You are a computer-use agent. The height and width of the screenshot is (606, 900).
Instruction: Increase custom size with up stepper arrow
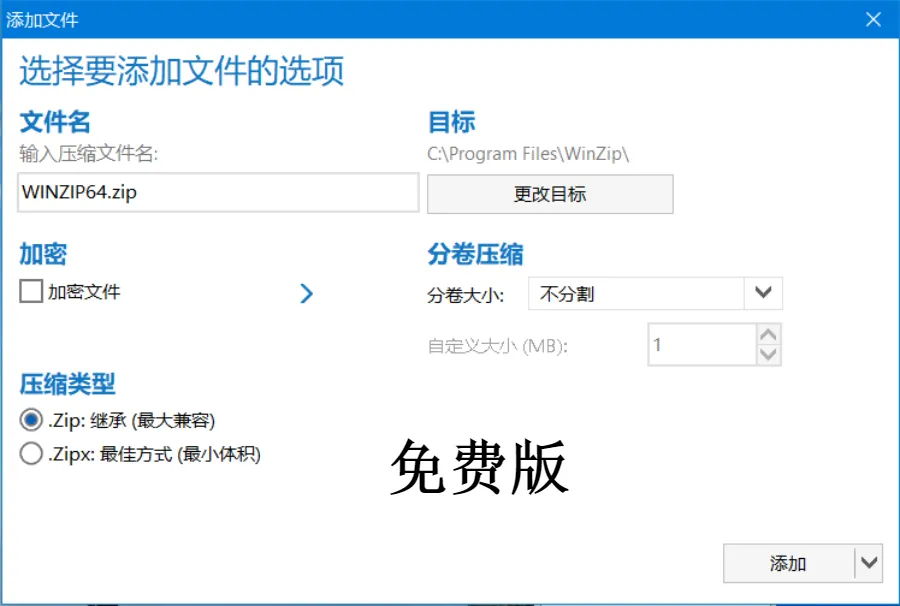769,335
